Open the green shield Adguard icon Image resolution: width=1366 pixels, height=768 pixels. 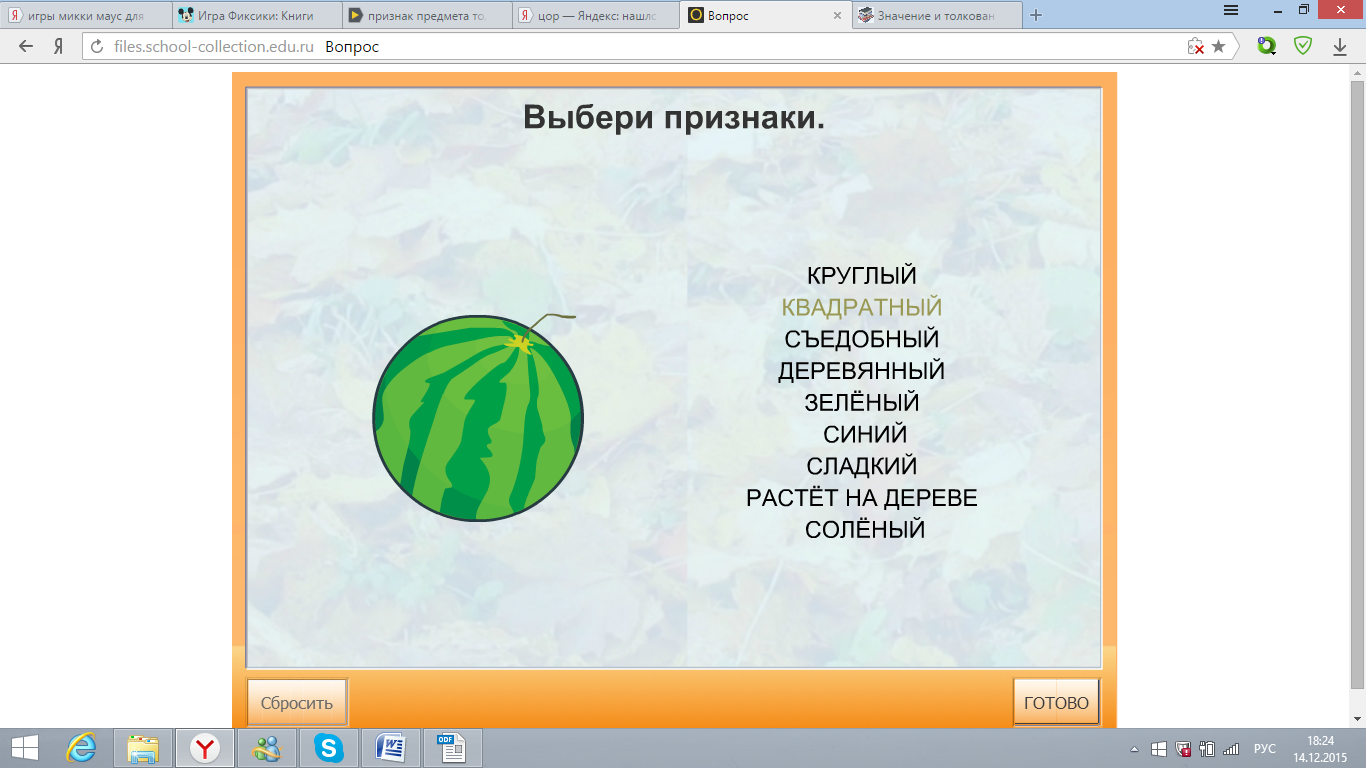click(1303, 46)
